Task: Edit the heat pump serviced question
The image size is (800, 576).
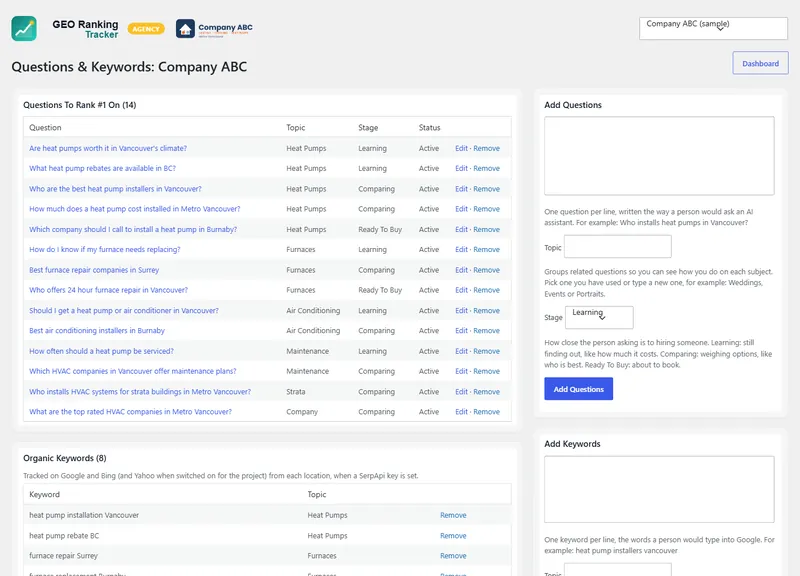Action: (461, 351)
